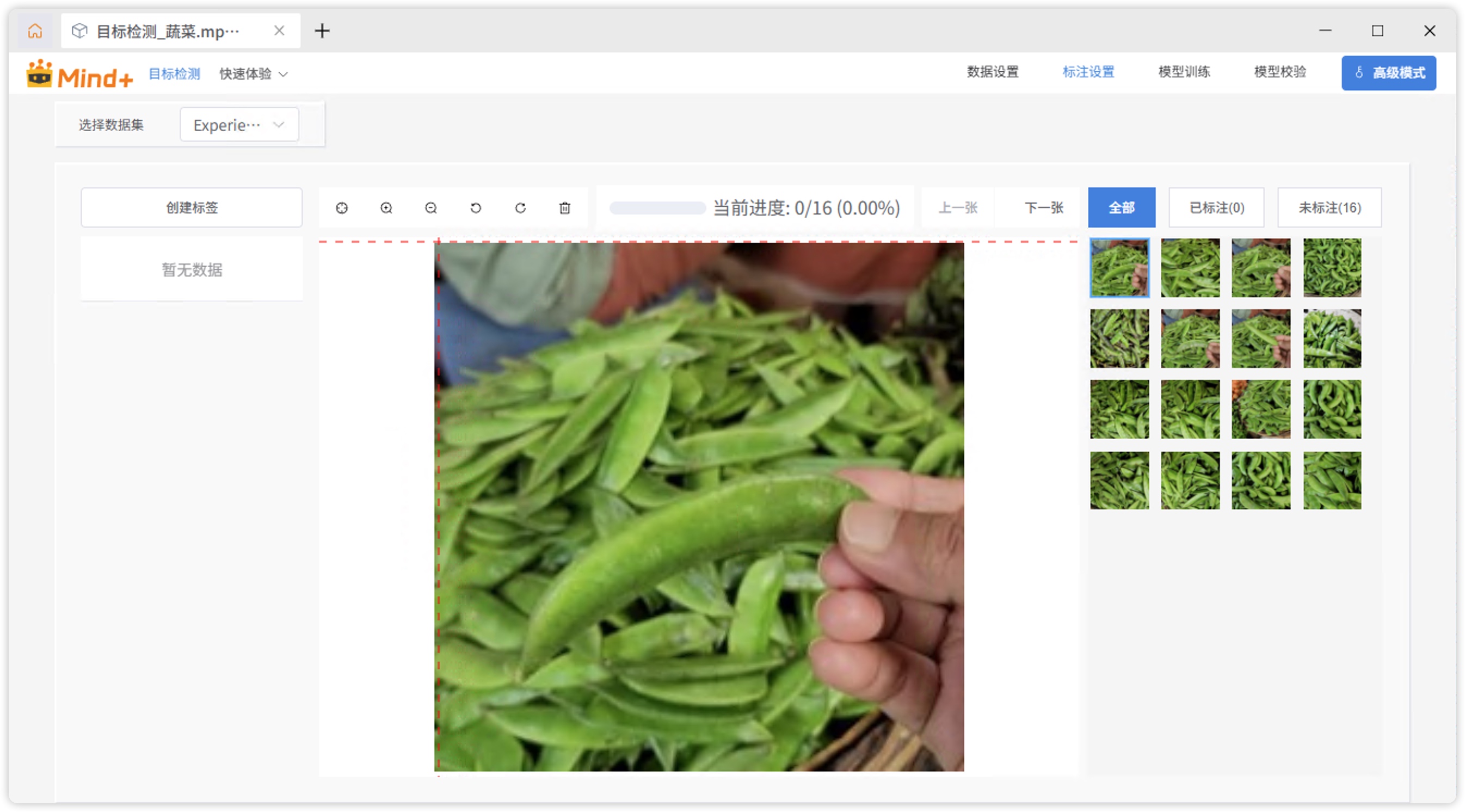Click the 创建标签 button
This screenshot has width=1465, height=812.
(192, 207)
